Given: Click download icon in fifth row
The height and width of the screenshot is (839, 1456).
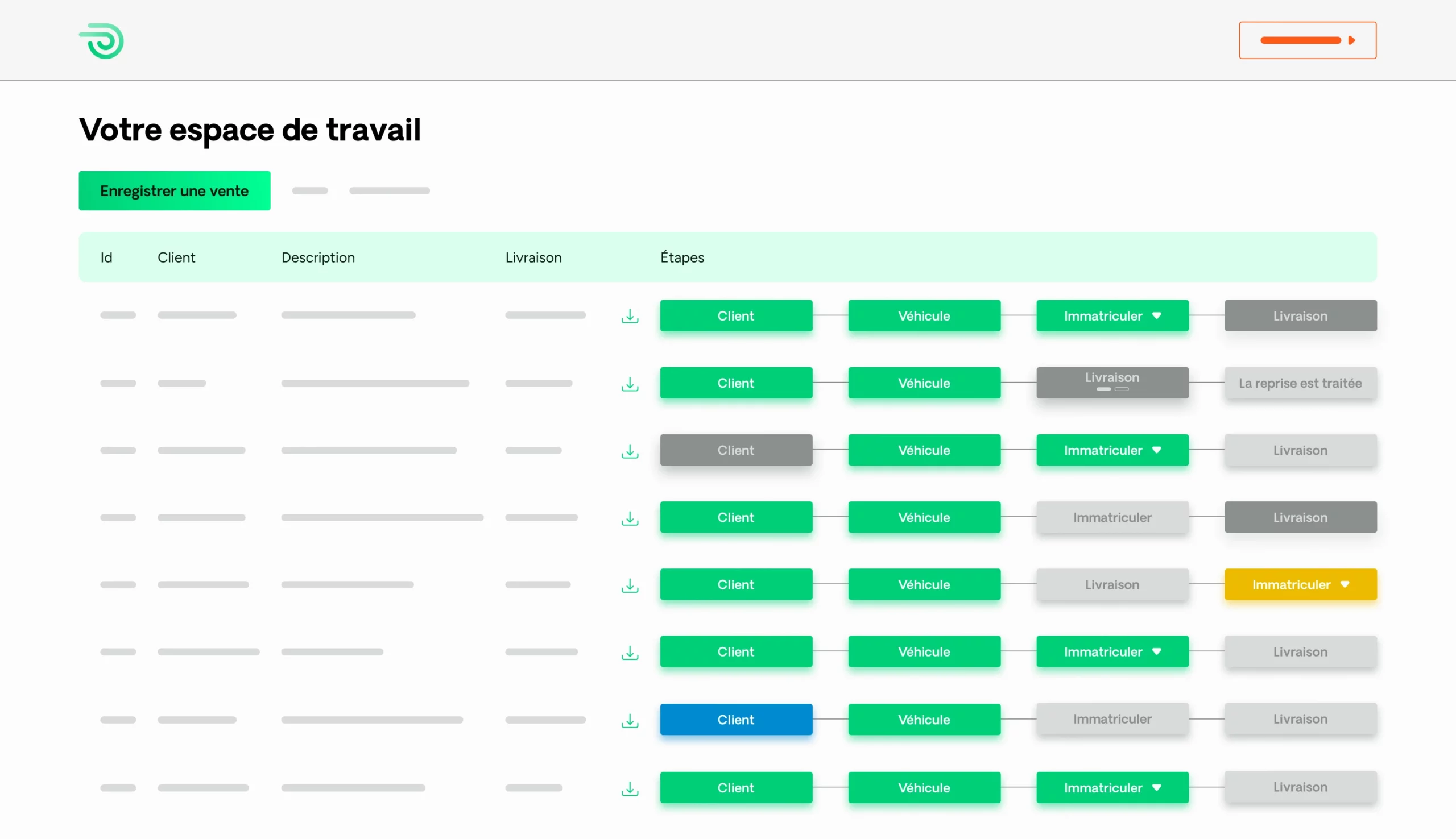Looking at the screenshot, I should pos(630,585).
